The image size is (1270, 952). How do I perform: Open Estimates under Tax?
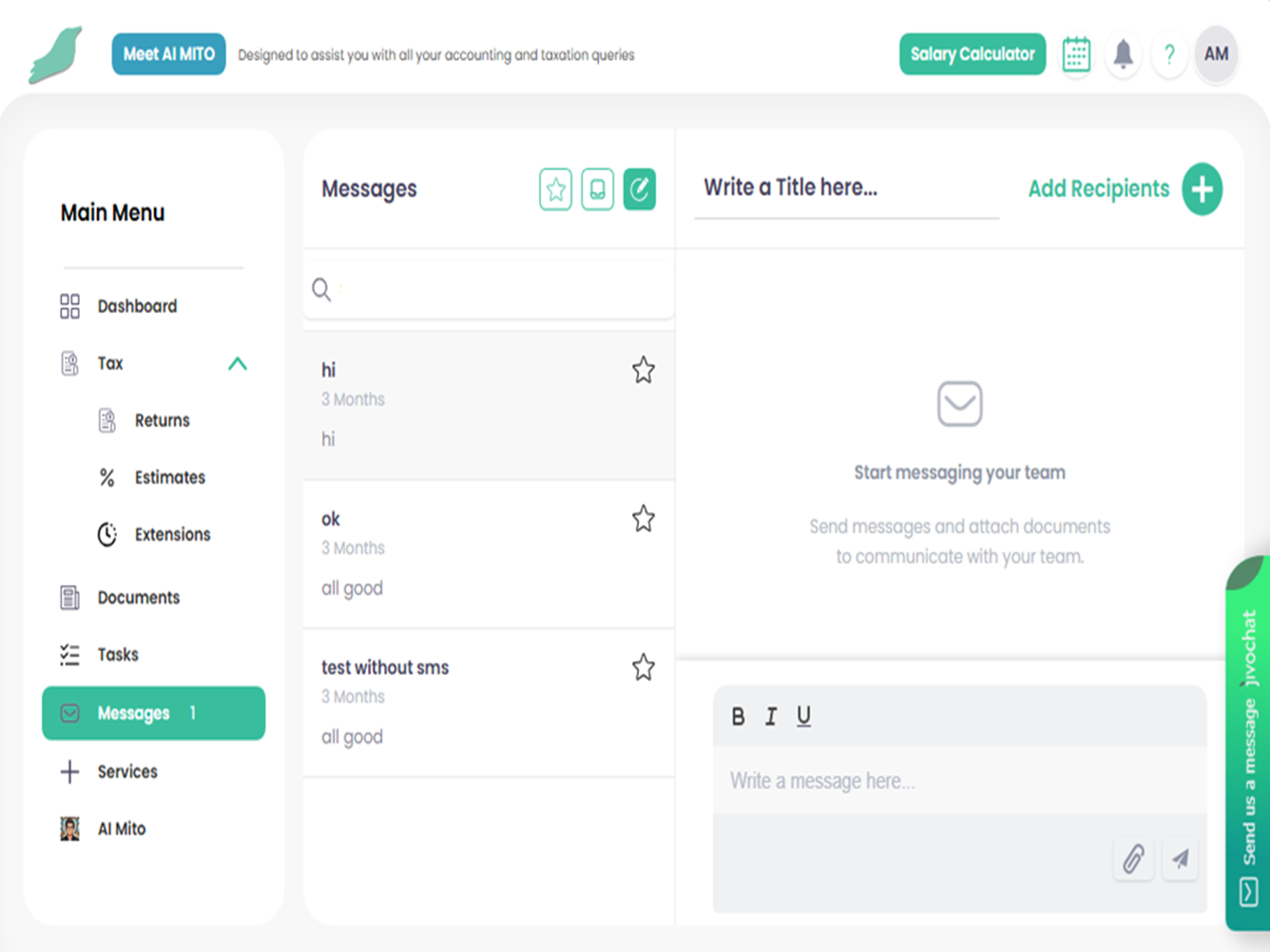coord(170,477)
